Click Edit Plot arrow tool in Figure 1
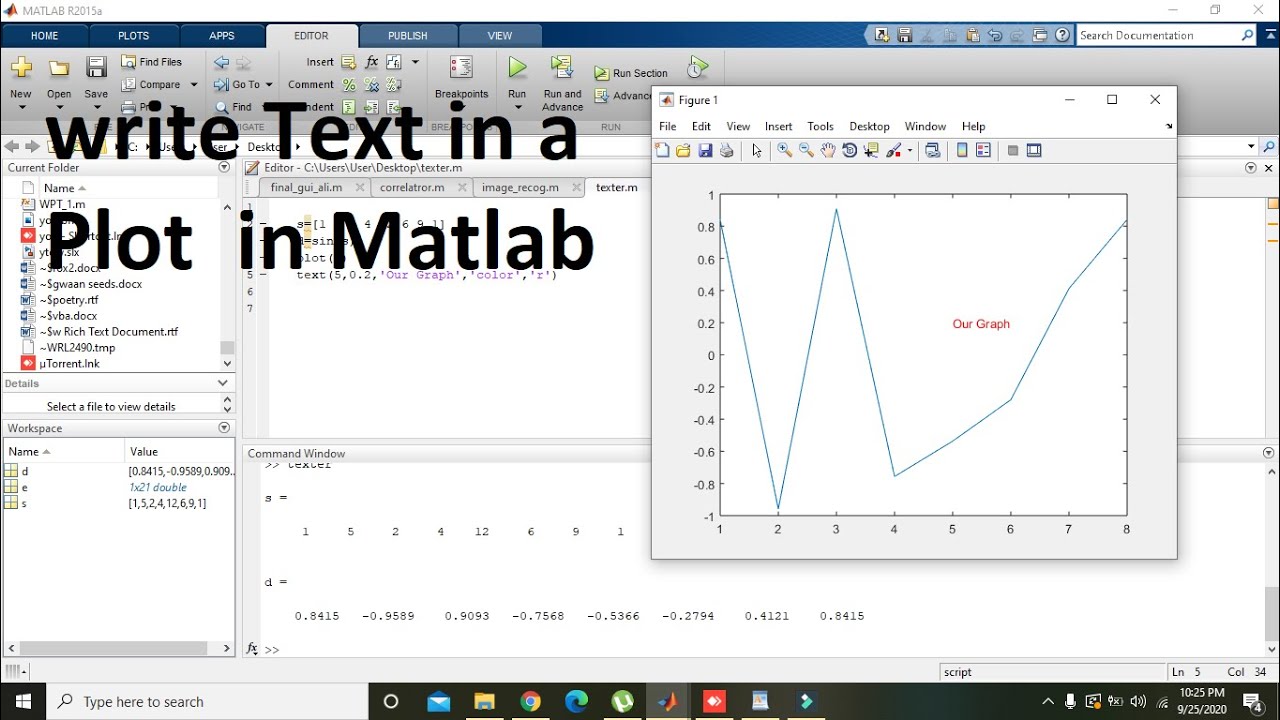This screenshot has width=1280, height=720. tap(757, 150)
